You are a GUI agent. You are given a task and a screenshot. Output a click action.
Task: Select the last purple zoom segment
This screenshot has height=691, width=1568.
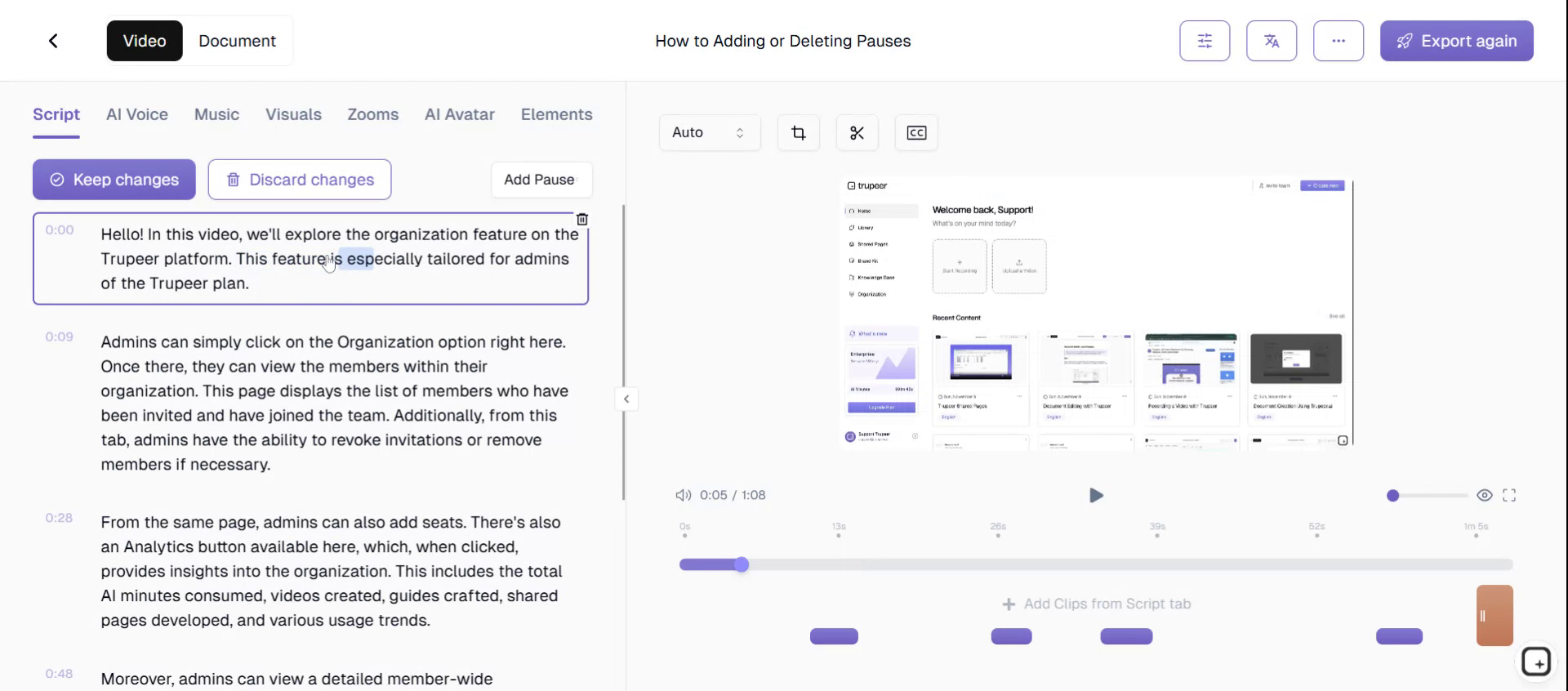coord(1399,636)
